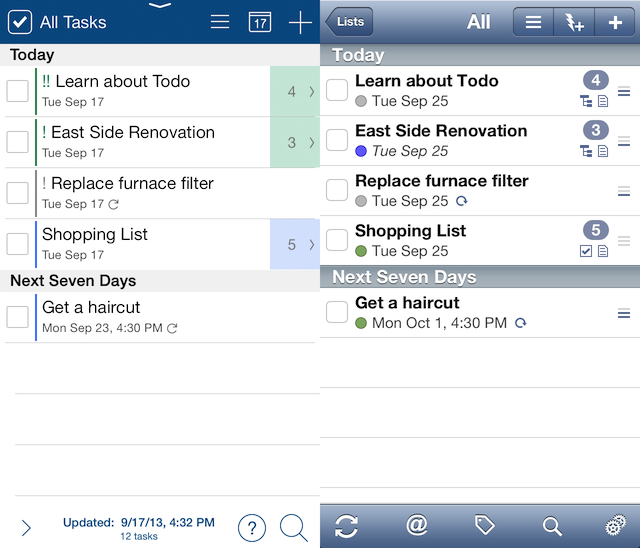640x548 pixels.
Task: Tap note icon on Learn about Todo
Action: (x=603, y=101)
